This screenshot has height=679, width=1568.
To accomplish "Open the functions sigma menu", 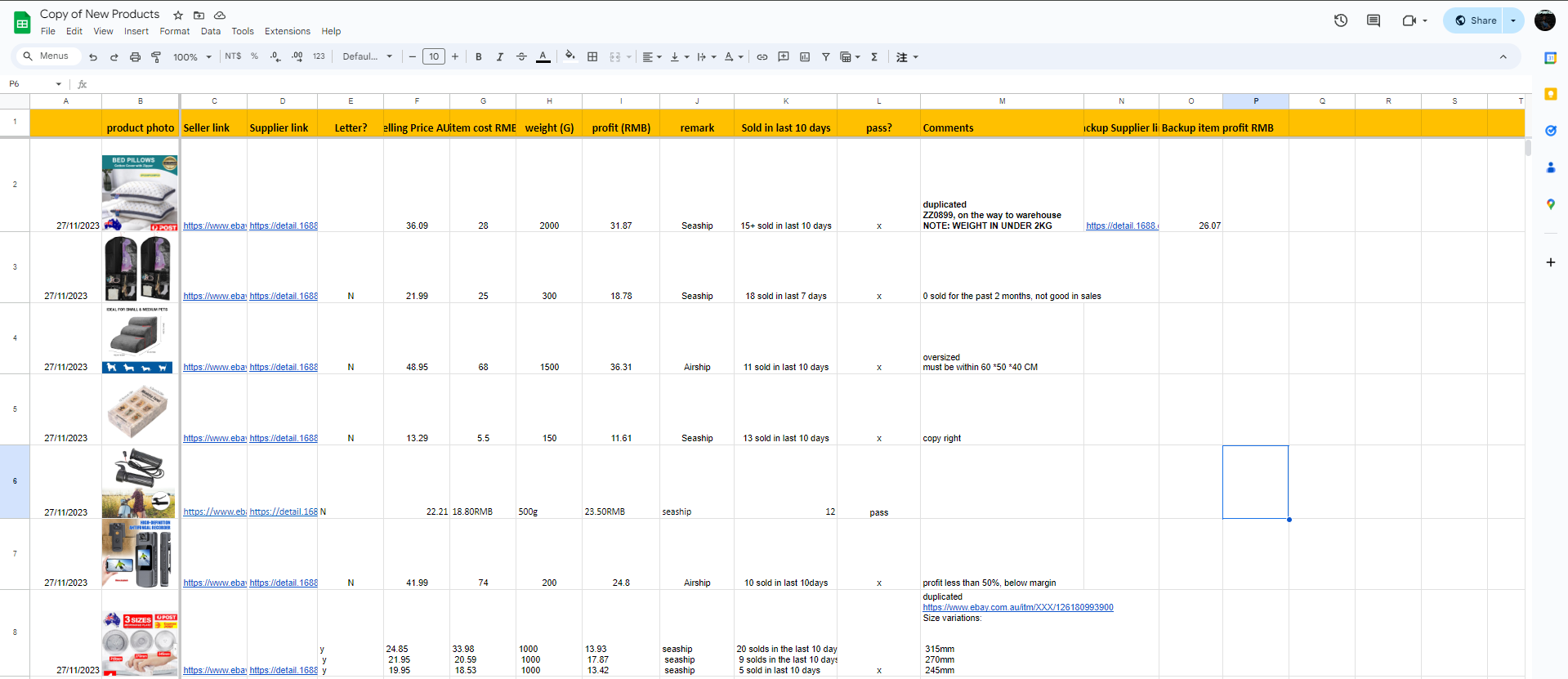I will pos(874,57).
